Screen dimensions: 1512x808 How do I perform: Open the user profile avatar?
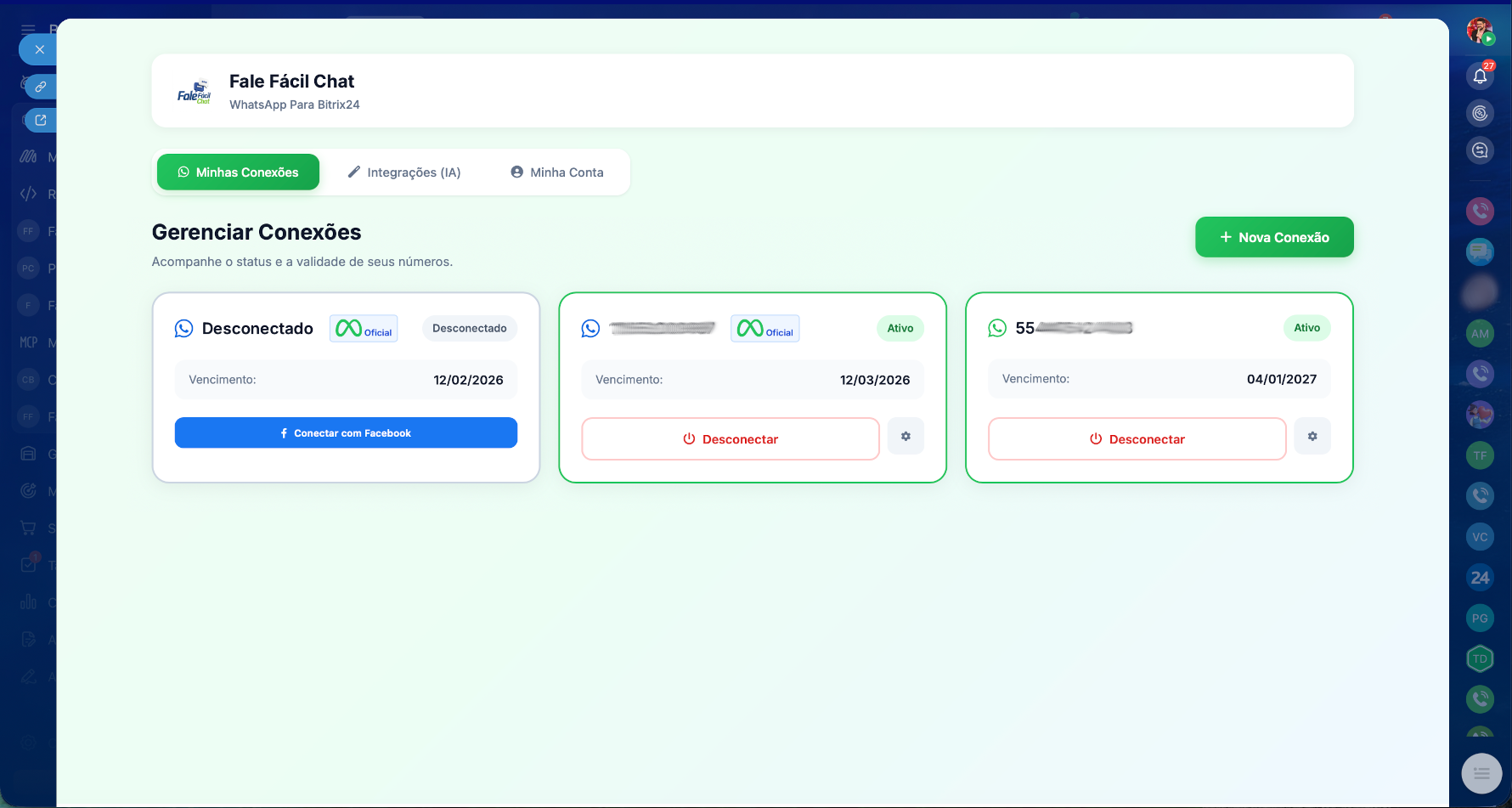point(1480,31)
